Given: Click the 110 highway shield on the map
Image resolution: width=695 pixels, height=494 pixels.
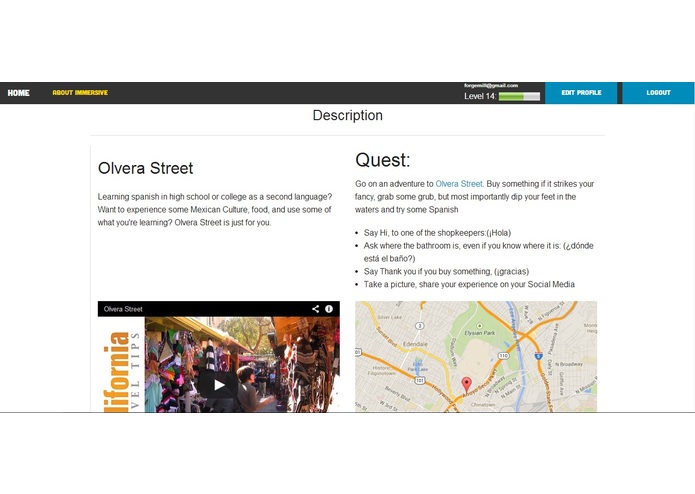Looking at the screenshot, I should [504, 355].
